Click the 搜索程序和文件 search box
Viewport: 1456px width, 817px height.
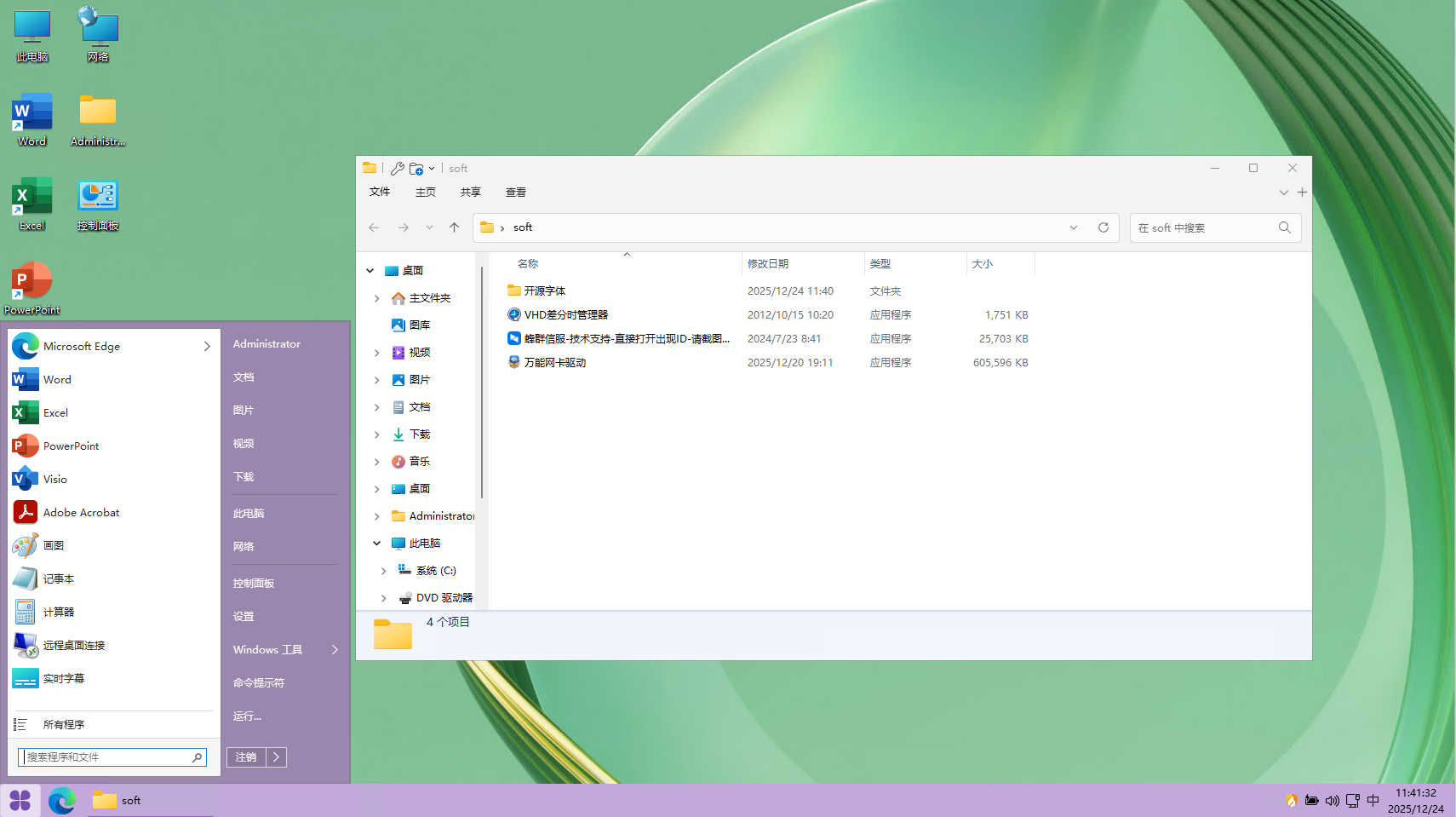point(106,757)
